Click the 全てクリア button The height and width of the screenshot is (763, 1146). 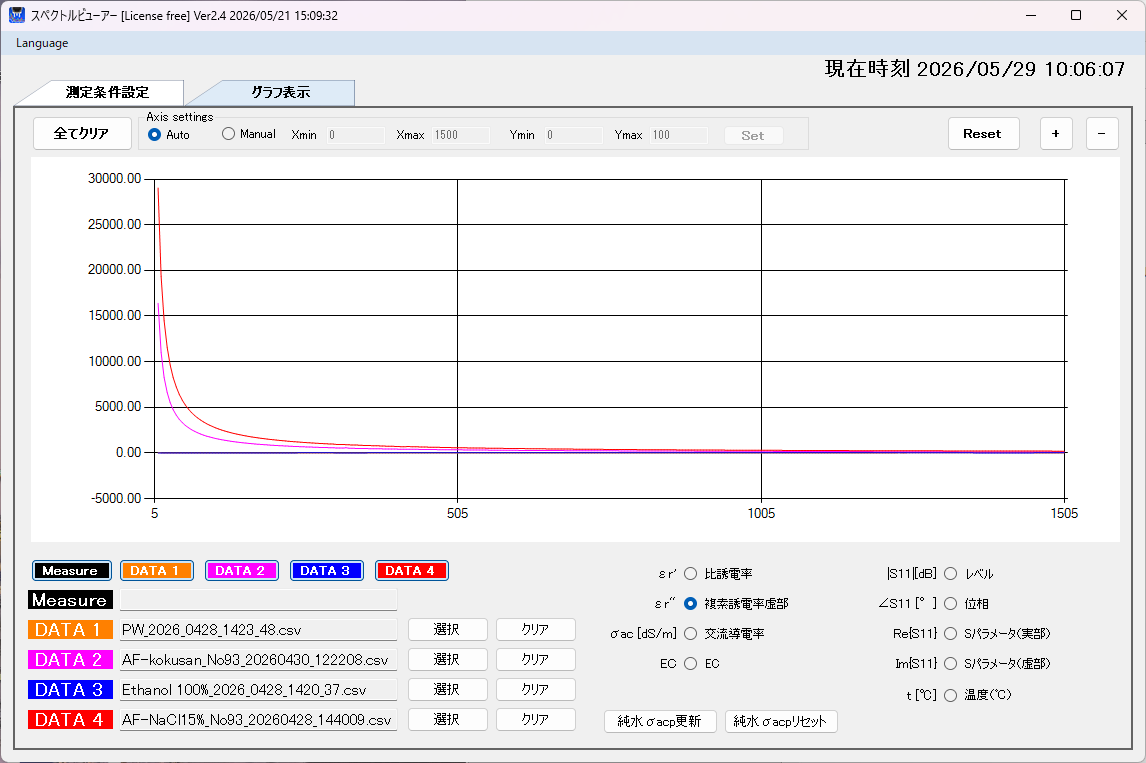[82, 134]
